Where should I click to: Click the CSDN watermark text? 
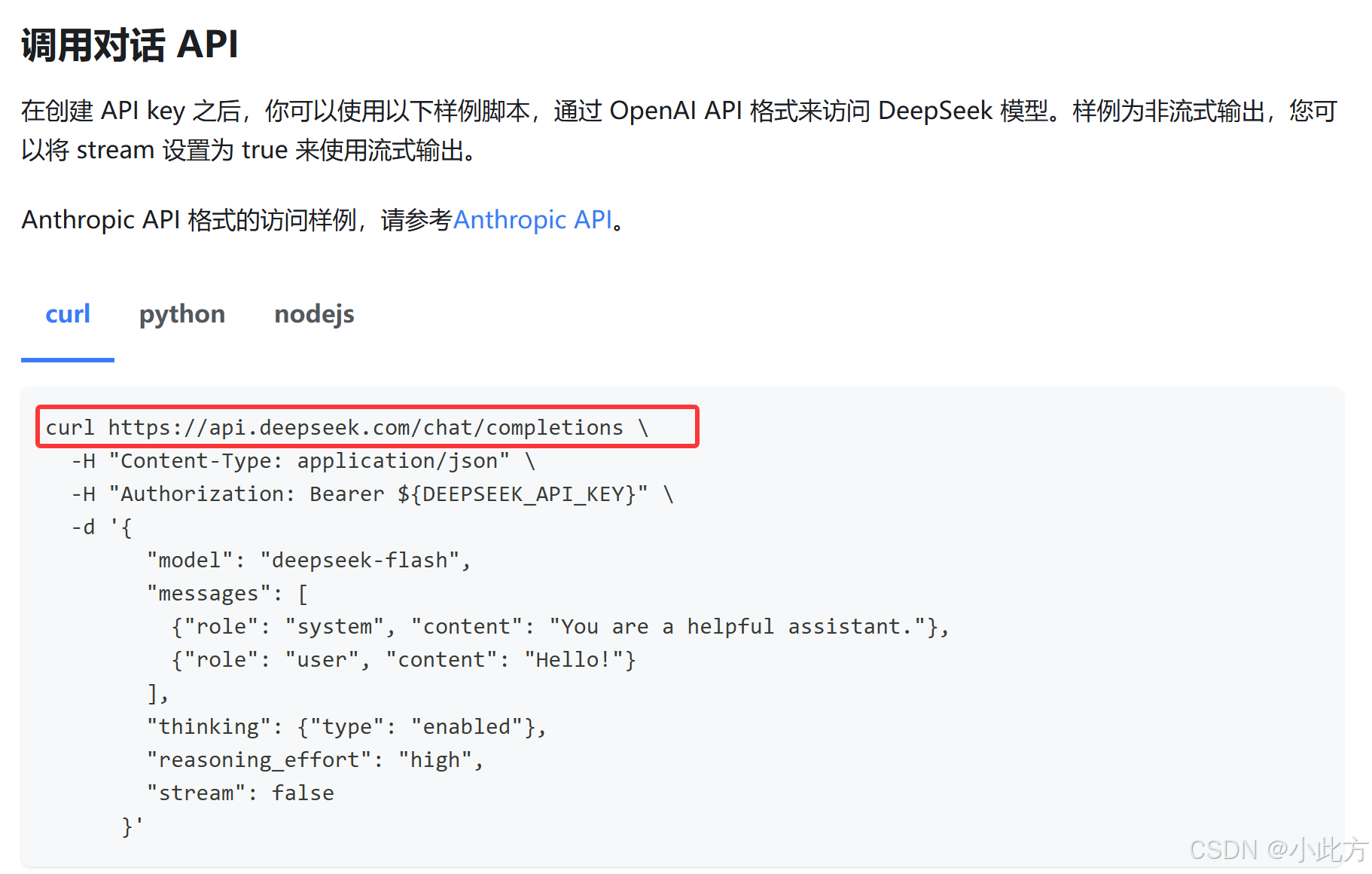pos(1278,850)
